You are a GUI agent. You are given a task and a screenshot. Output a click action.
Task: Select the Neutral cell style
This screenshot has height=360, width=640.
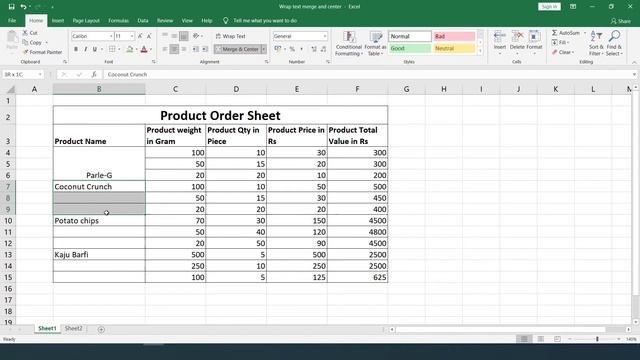tap(454, 48)
